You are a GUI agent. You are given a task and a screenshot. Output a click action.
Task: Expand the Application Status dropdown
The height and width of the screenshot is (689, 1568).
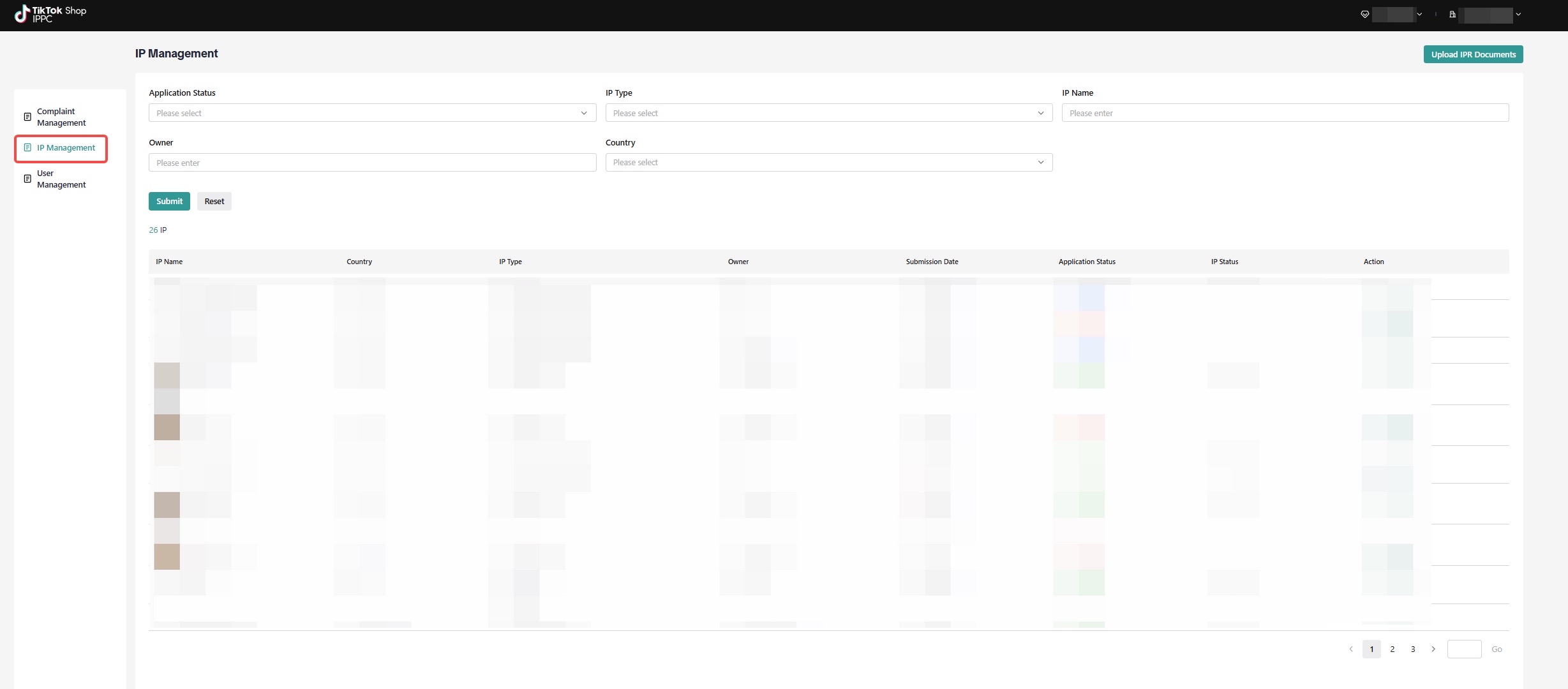[372, 113]
